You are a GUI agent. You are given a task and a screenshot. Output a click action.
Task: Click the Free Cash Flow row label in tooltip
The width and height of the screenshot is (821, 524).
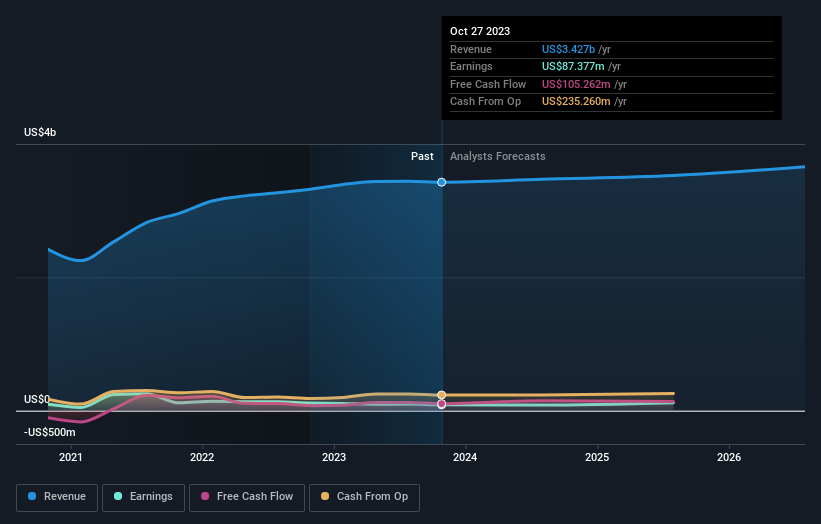click(x=488, y=84)
